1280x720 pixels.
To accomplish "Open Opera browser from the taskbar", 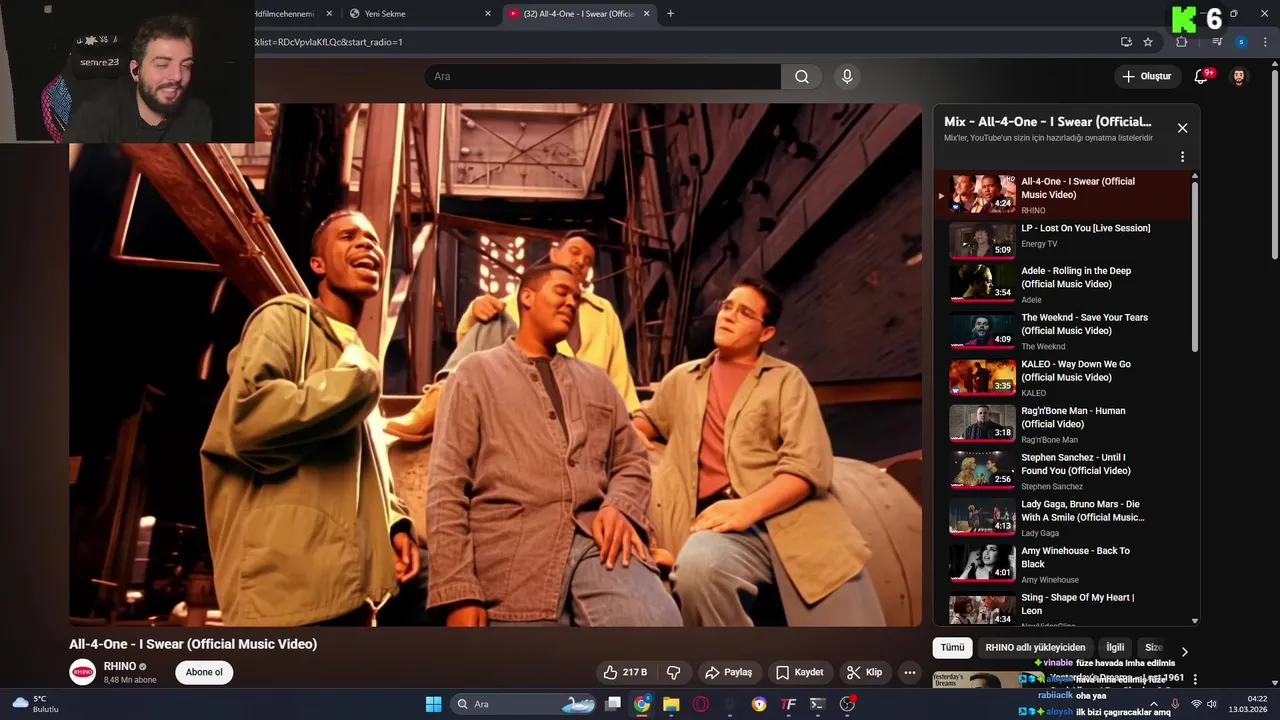I will coord(701,704).
